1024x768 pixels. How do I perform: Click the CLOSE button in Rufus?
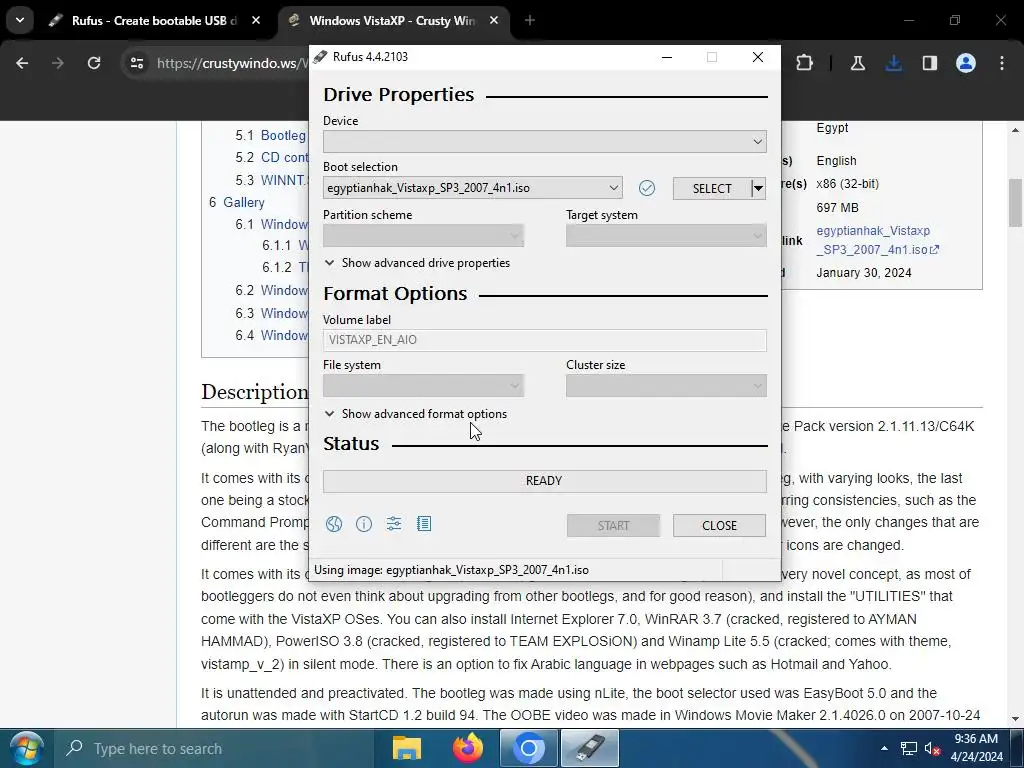719,526
